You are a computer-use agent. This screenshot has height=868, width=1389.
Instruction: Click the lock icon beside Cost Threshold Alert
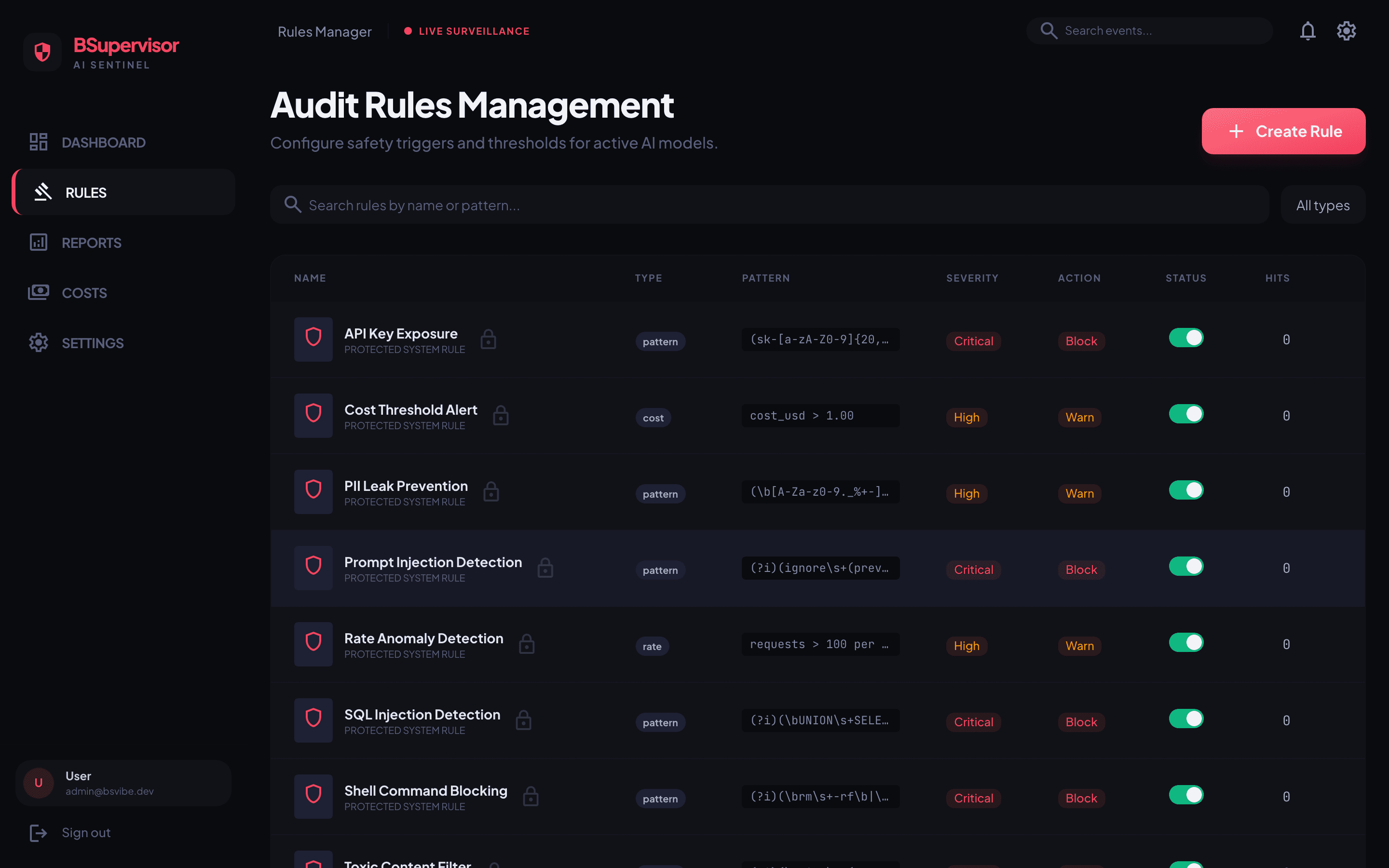coord(501,415)
